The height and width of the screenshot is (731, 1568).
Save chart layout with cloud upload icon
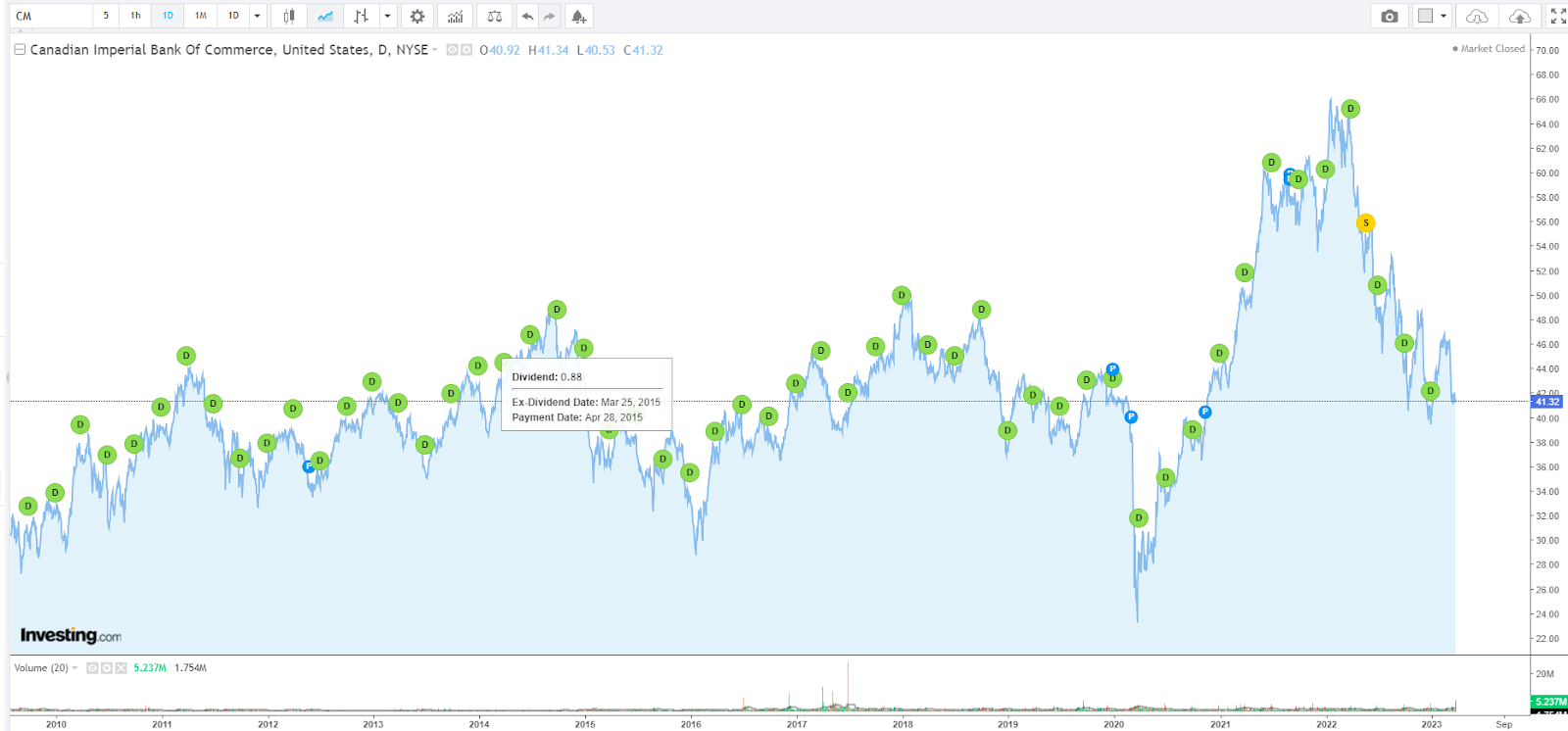[x=1519, y=16]
